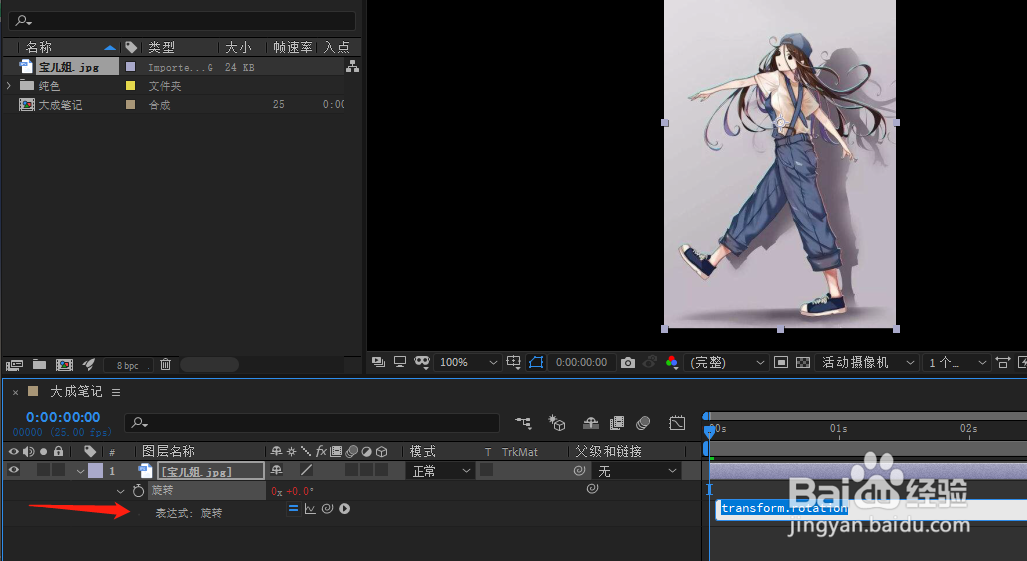Screen dimensions: 1027x561
Task: Toggle quality switch of 宝儿姐.jpg layer
Action: click(x=306, y=470)
